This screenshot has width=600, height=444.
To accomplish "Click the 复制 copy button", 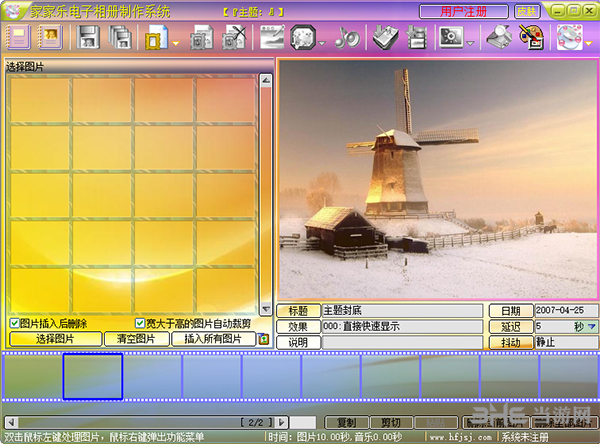I will (347, 423).
